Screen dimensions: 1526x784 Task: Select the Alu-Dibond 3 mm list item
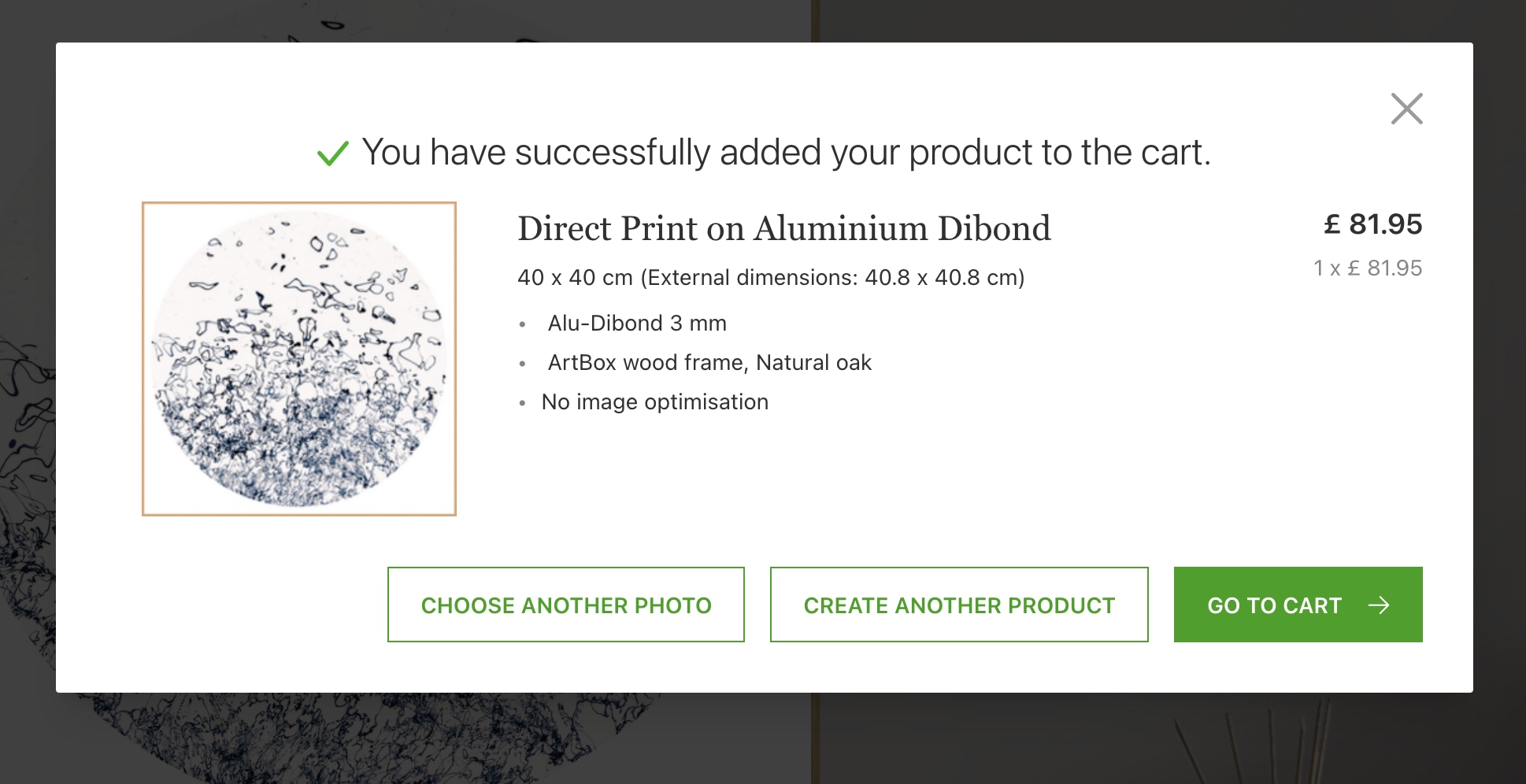point(637,324)
